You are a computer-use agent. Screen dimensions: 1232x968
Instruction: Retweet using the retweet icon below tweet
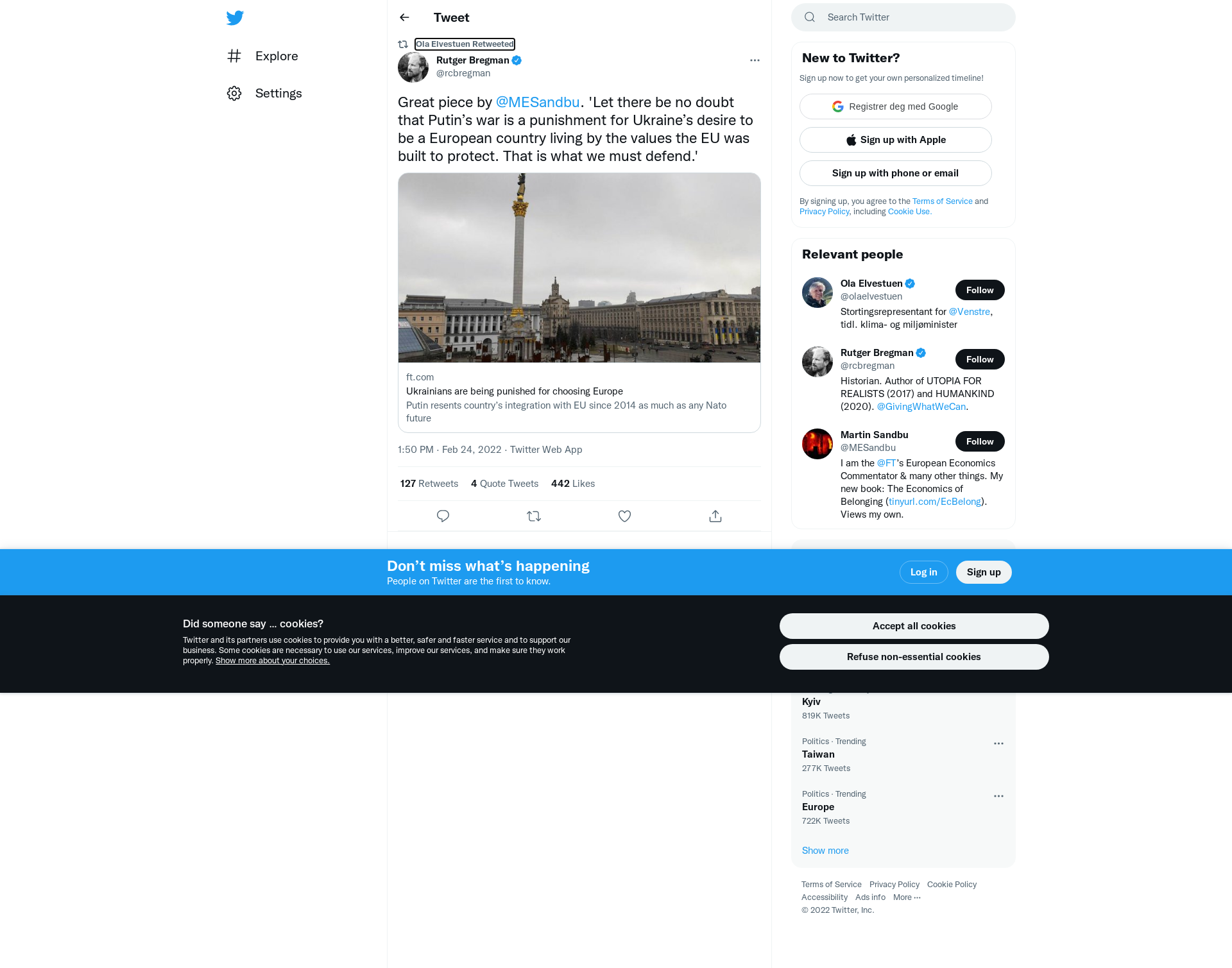pos(534,516)
